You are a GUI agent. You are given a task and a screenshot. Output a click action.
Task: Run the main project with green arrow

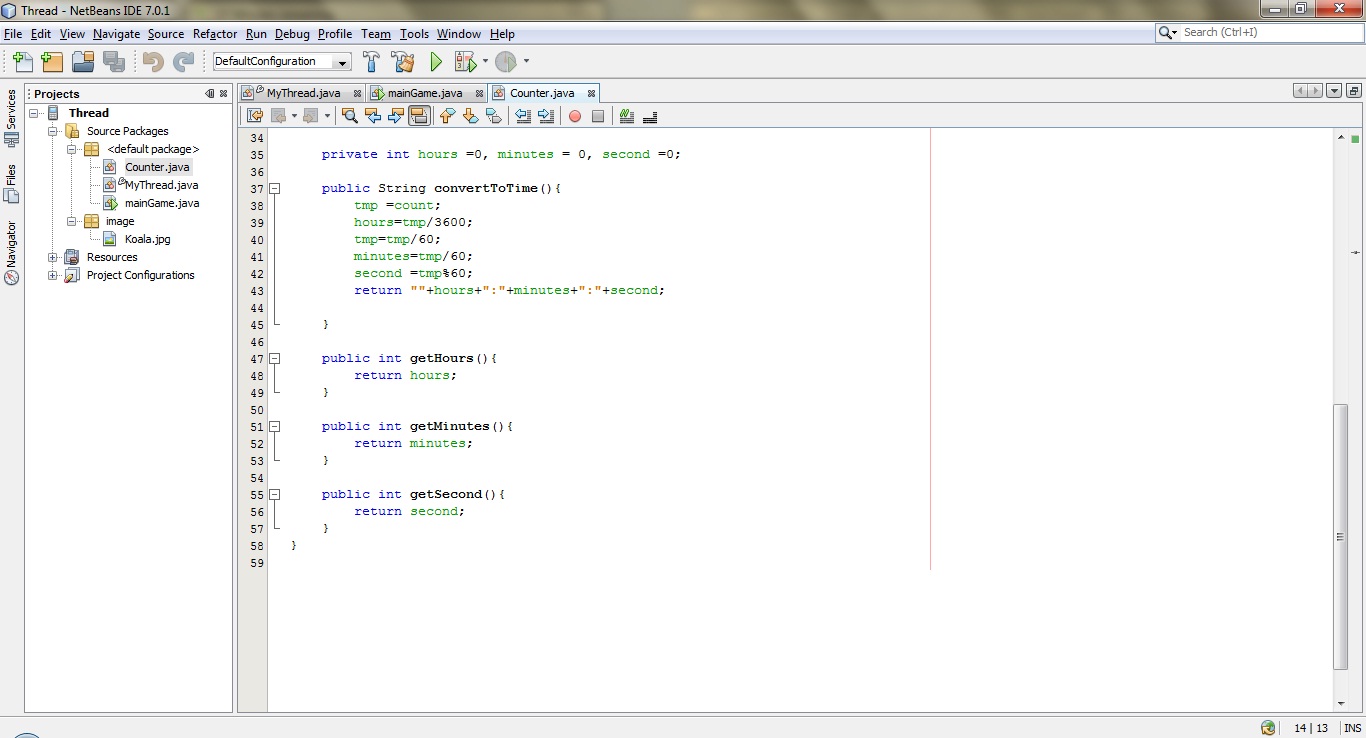pos(436,62)
